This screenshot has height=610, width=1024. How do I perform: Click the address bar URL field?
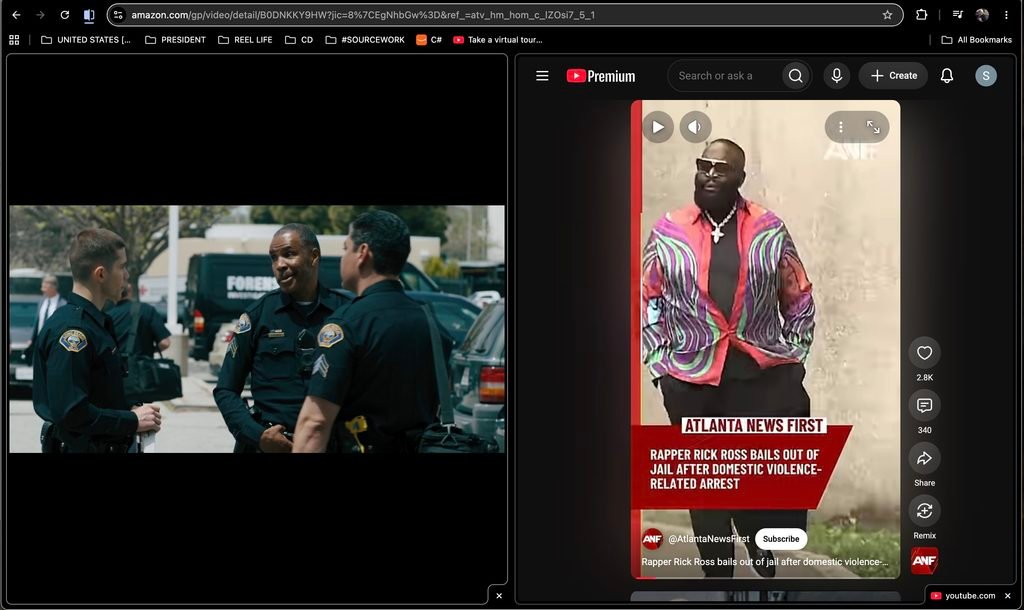pos(503,15)
